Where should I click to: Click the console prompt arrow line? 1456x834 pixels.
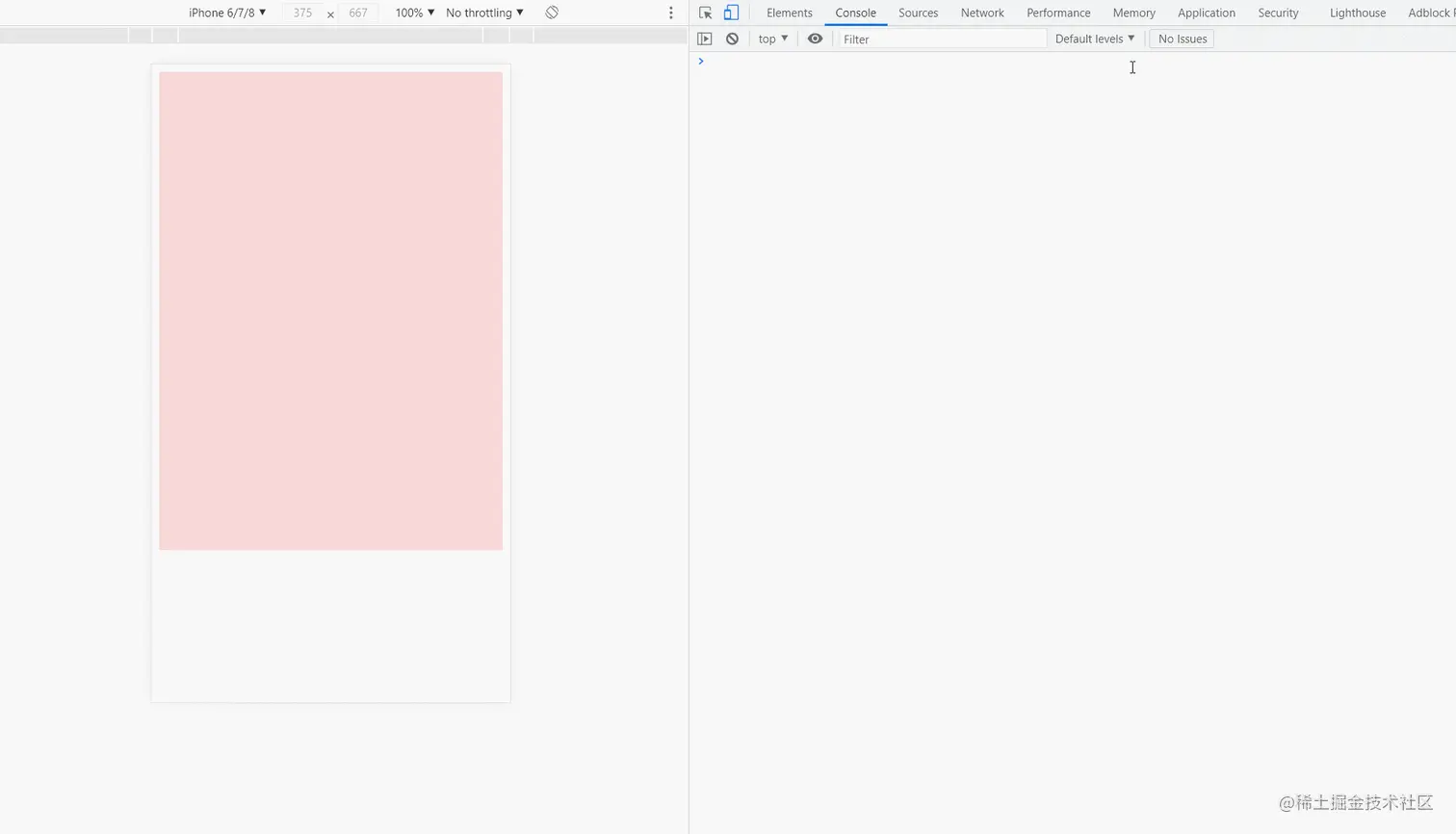point(1072,61)
